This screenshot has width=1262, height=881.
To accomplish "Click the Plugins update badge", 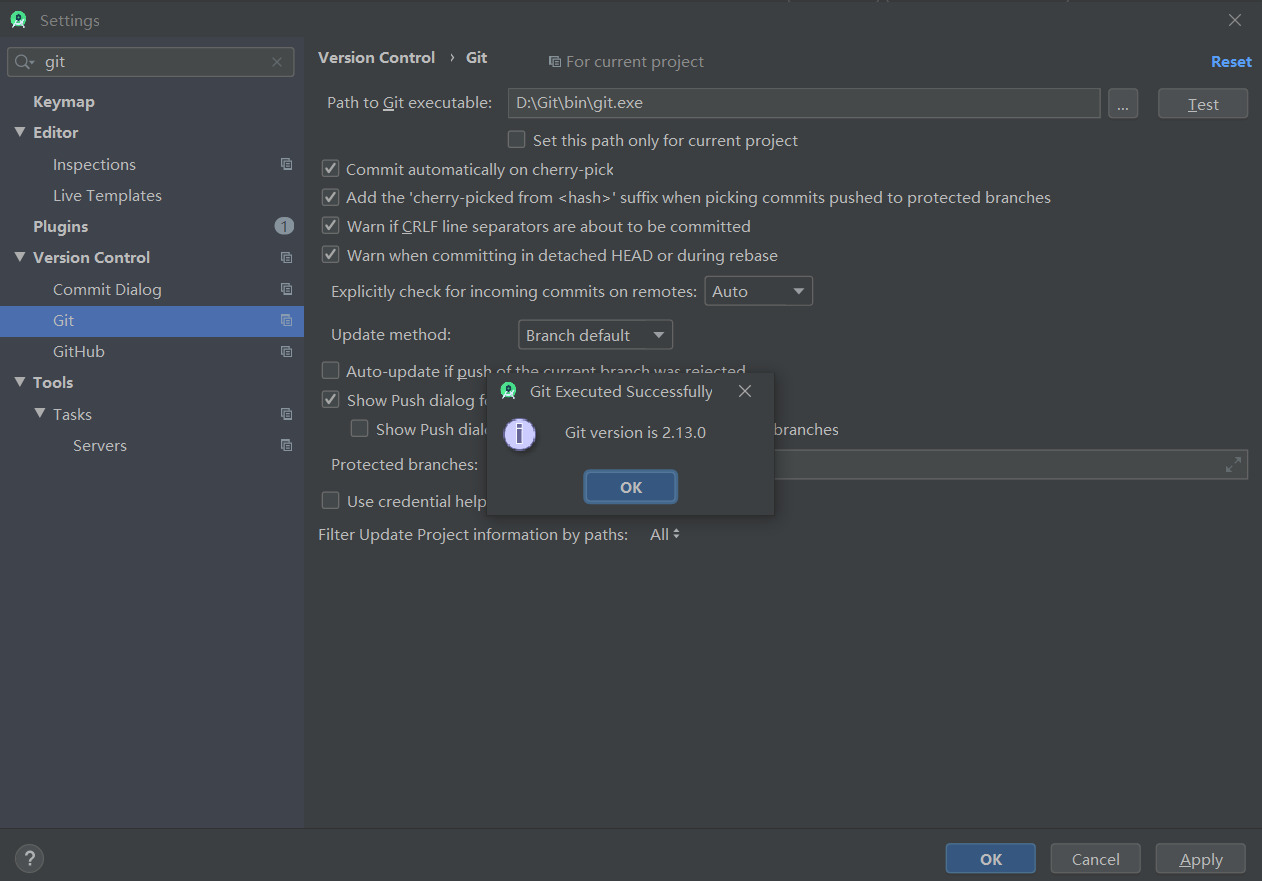I will pyautogui.click(x=284, y=226).
